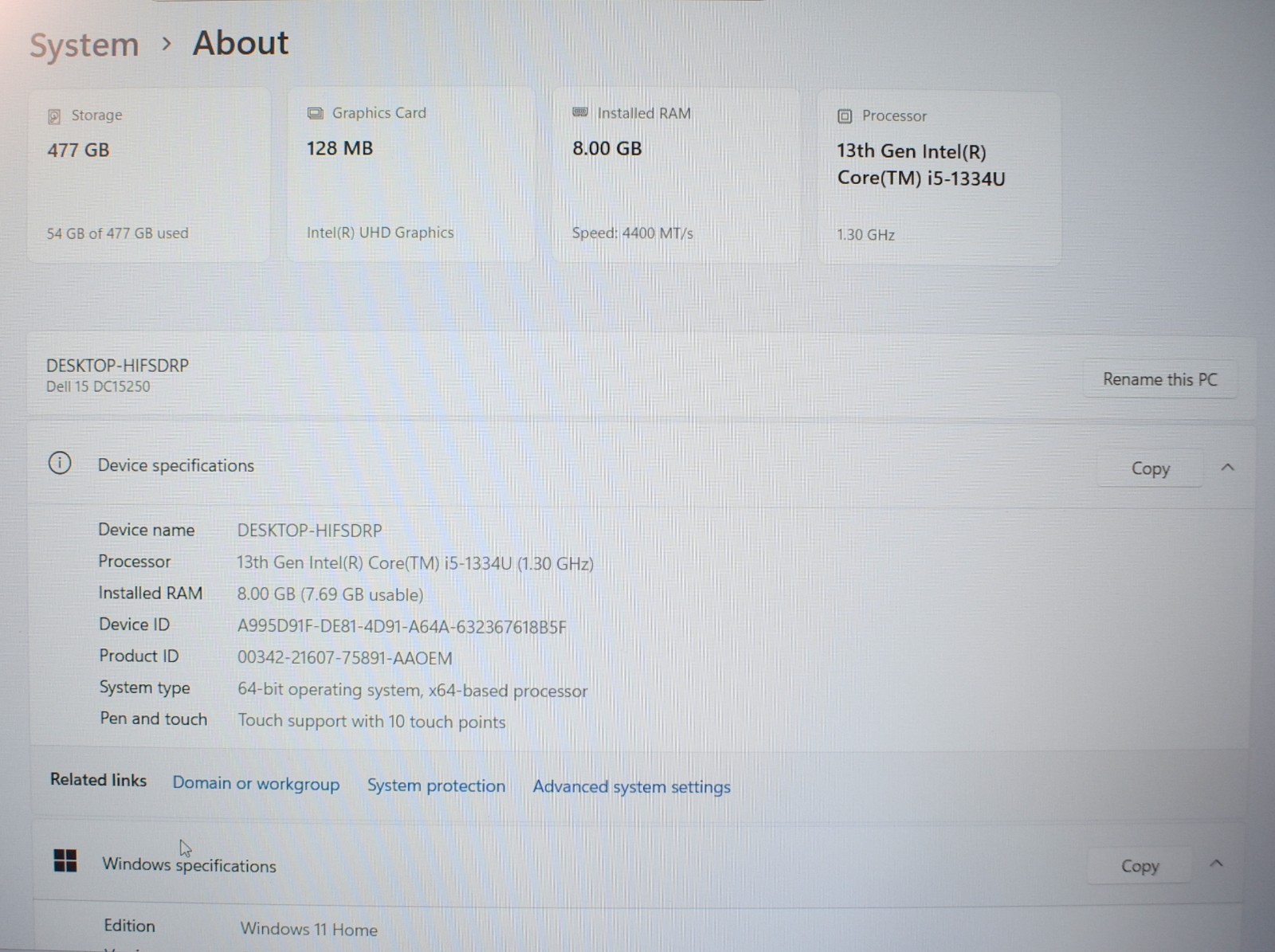
Task: Select Product ID 00342-21607-75891-AAOEM
Action: click(344, 658)
